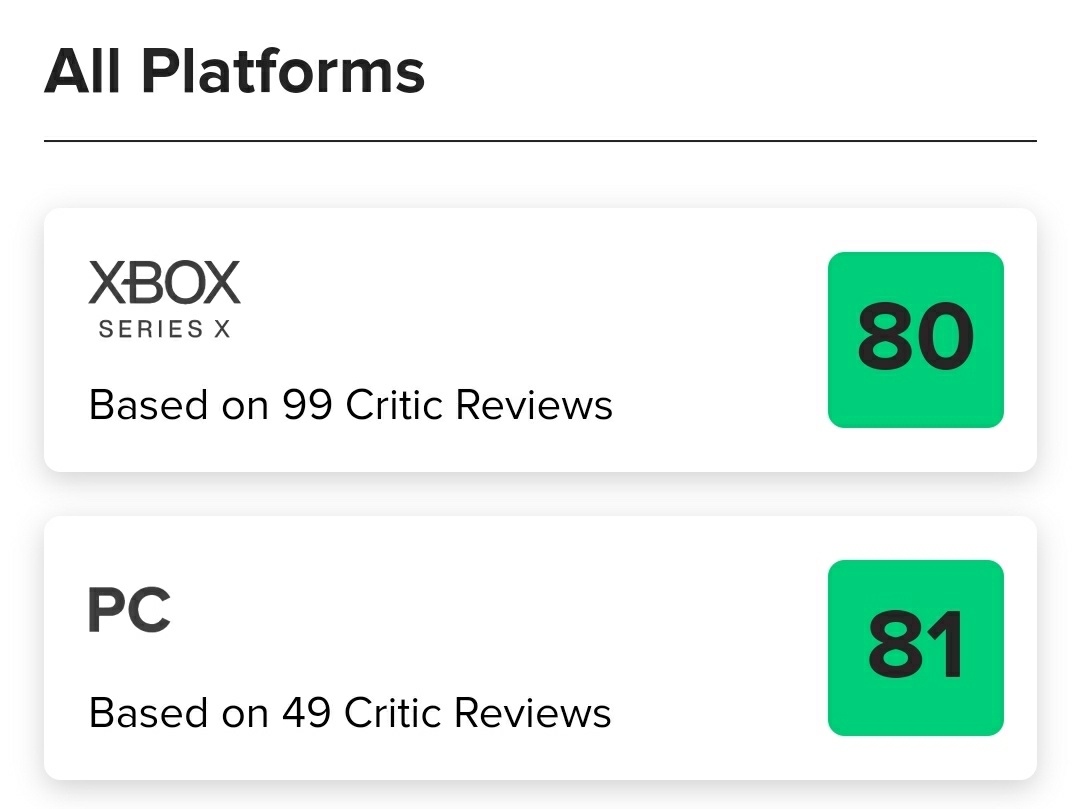Click "Critic Reviews" text in the Xbox card

479,405
